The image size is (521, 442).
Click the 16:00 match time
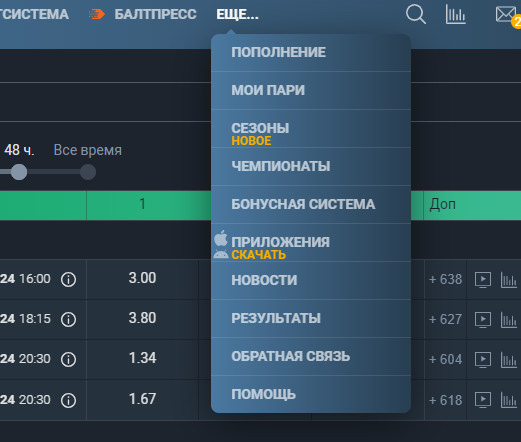[35, 279]
